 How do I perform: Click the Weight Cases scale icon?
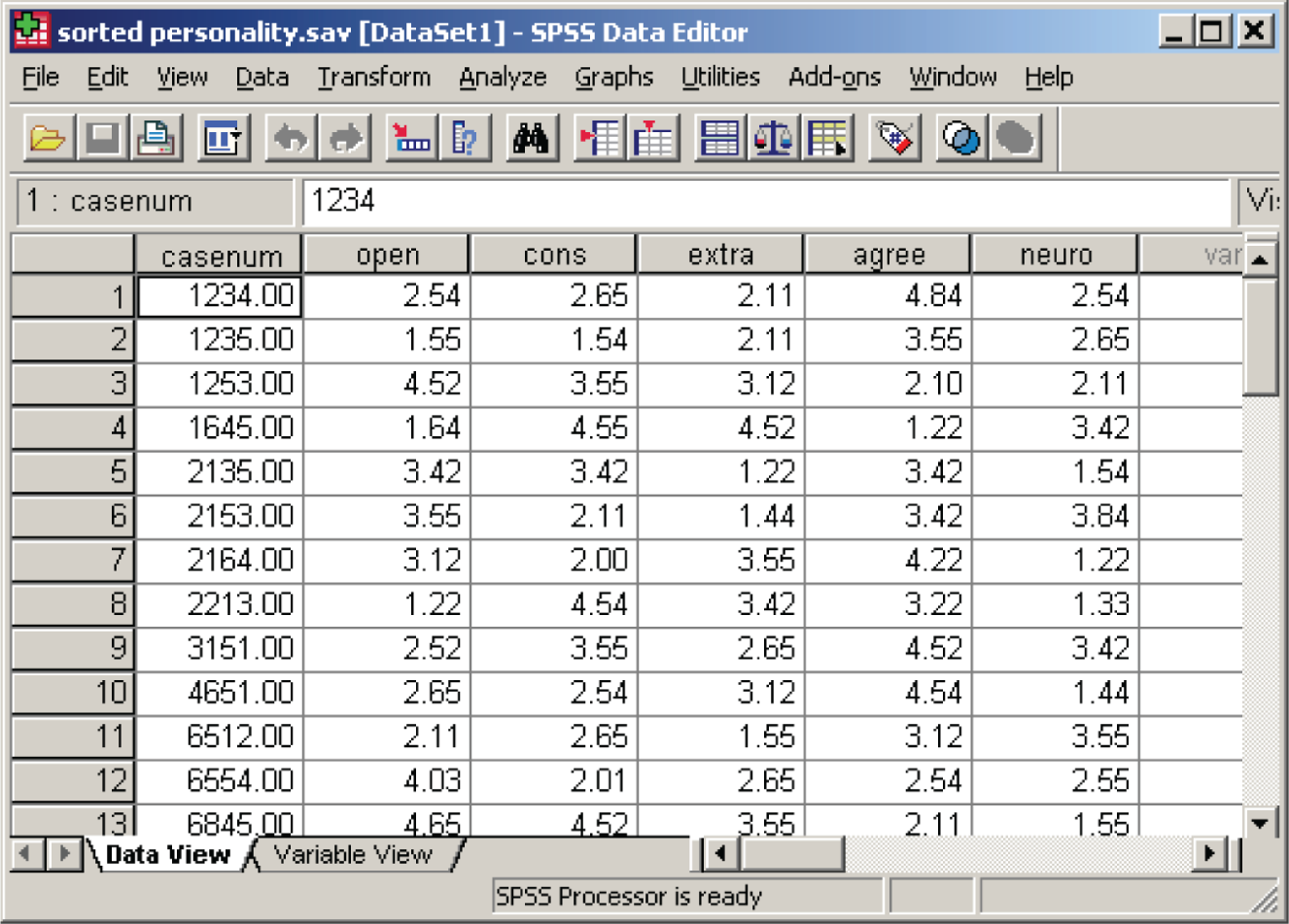tap(774, 138)
